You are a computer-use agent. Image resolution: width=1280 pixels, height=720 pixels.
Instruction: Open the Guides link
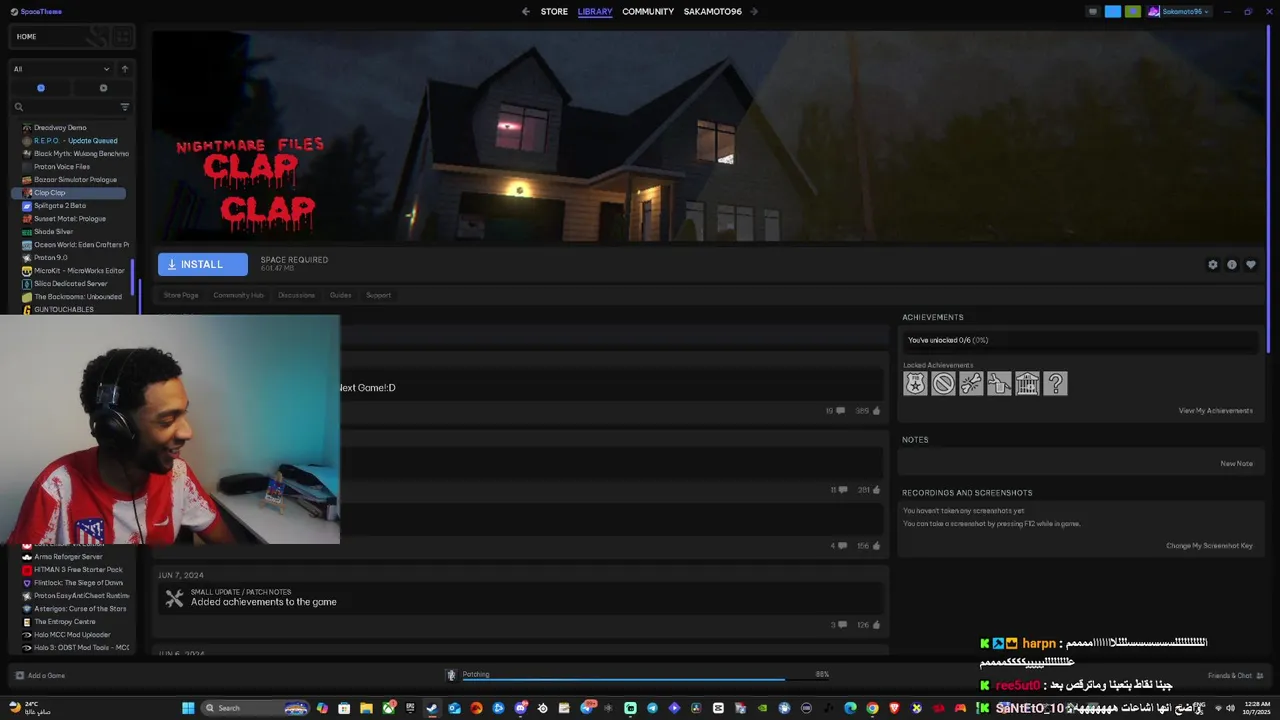(340, 295)
